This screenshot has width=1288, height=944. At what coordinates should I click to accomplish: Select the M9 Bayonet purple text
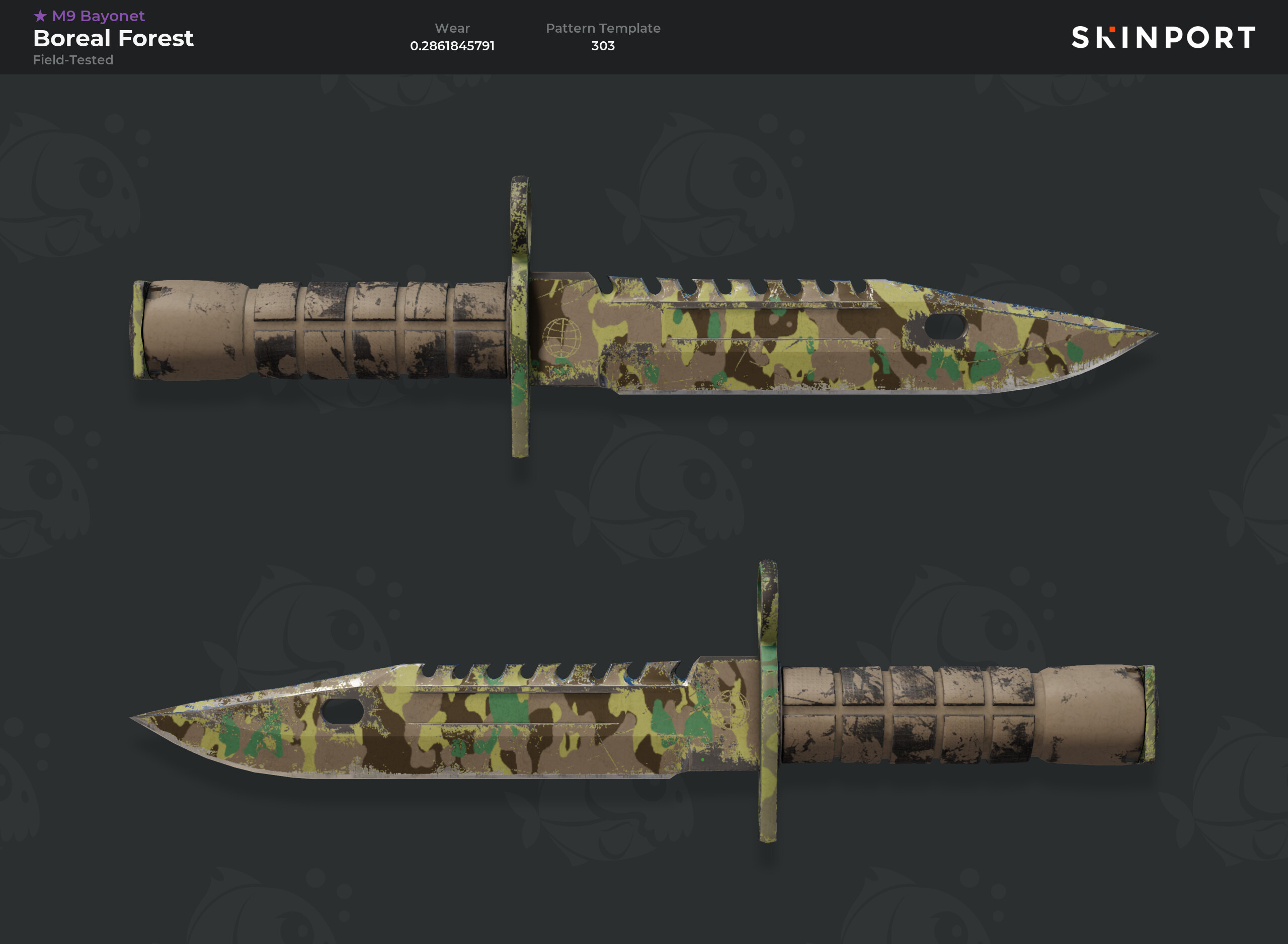pyautogui.click(x=98, y=16)
